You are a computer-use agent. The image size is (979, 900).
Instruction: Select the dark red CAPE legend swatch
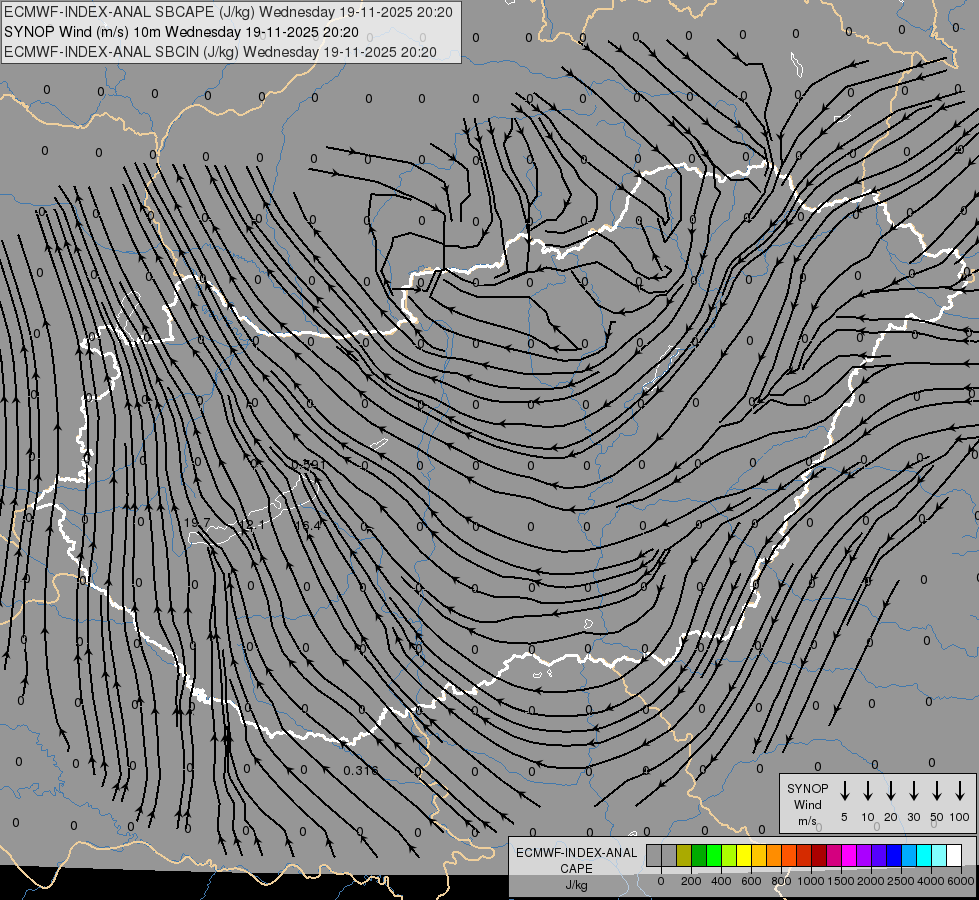click(819, 855)
